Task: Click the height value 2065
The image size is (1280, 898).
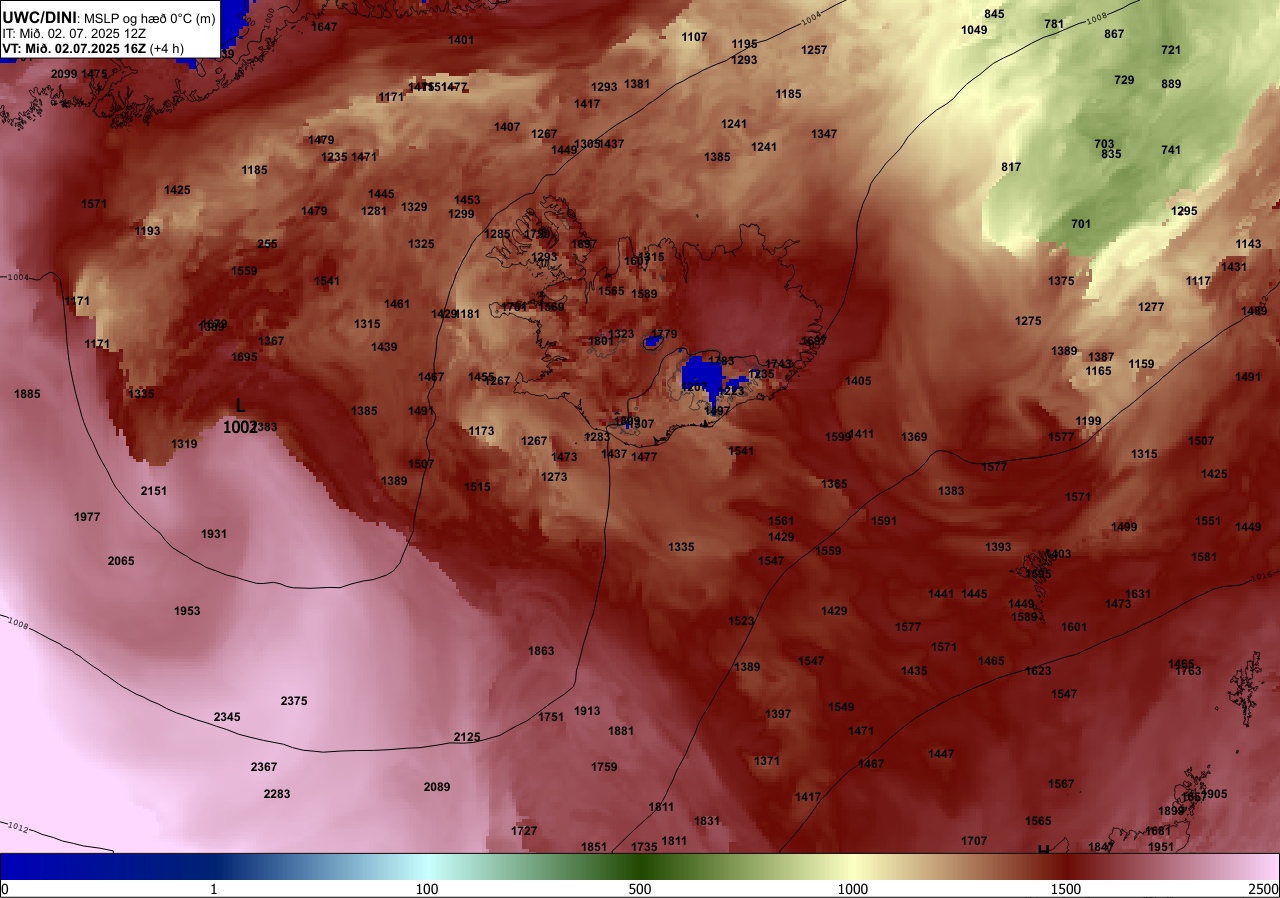Action: pyautogui.click(x=121, y=561)
